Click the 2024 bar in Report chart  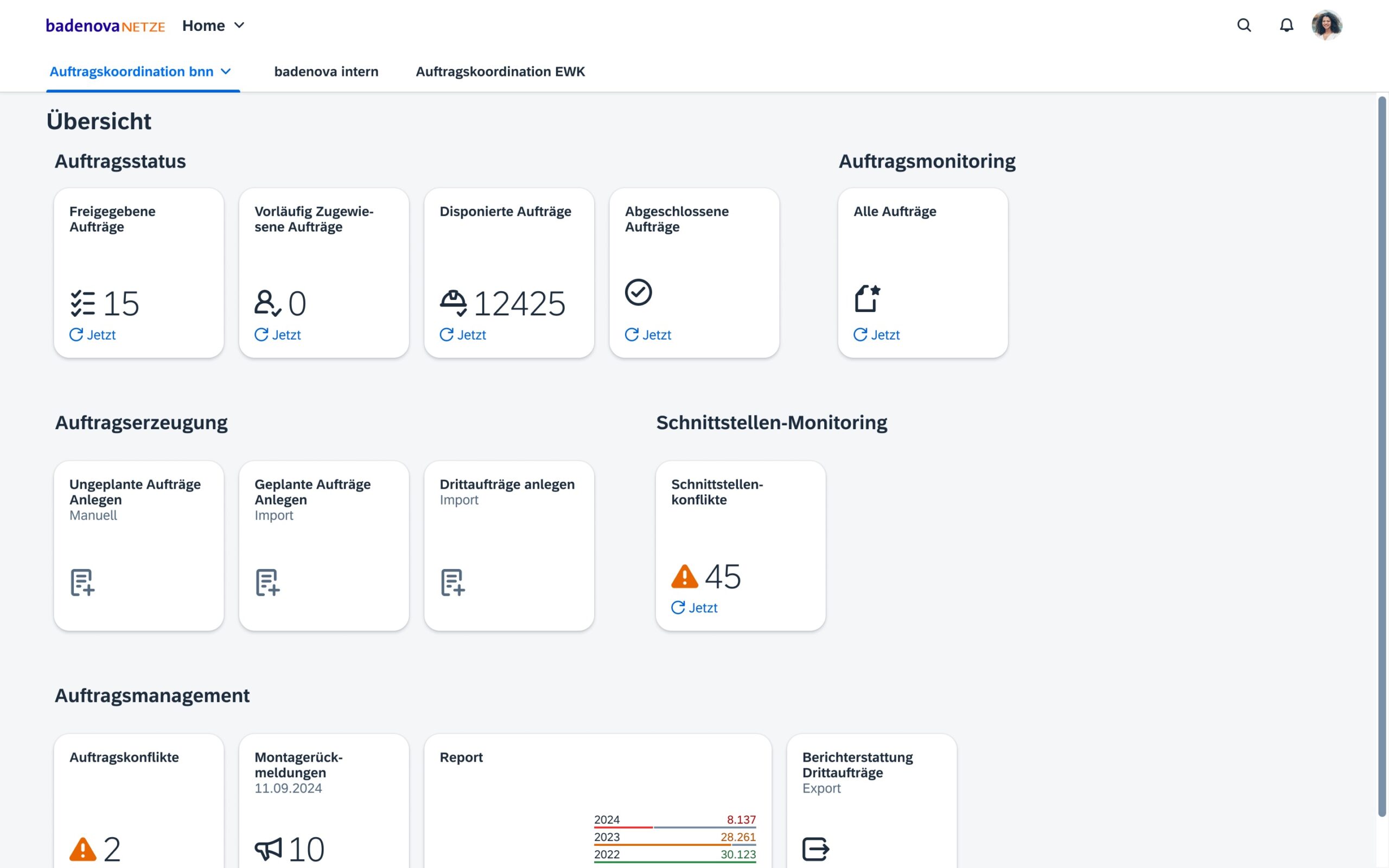click(675, 827)
